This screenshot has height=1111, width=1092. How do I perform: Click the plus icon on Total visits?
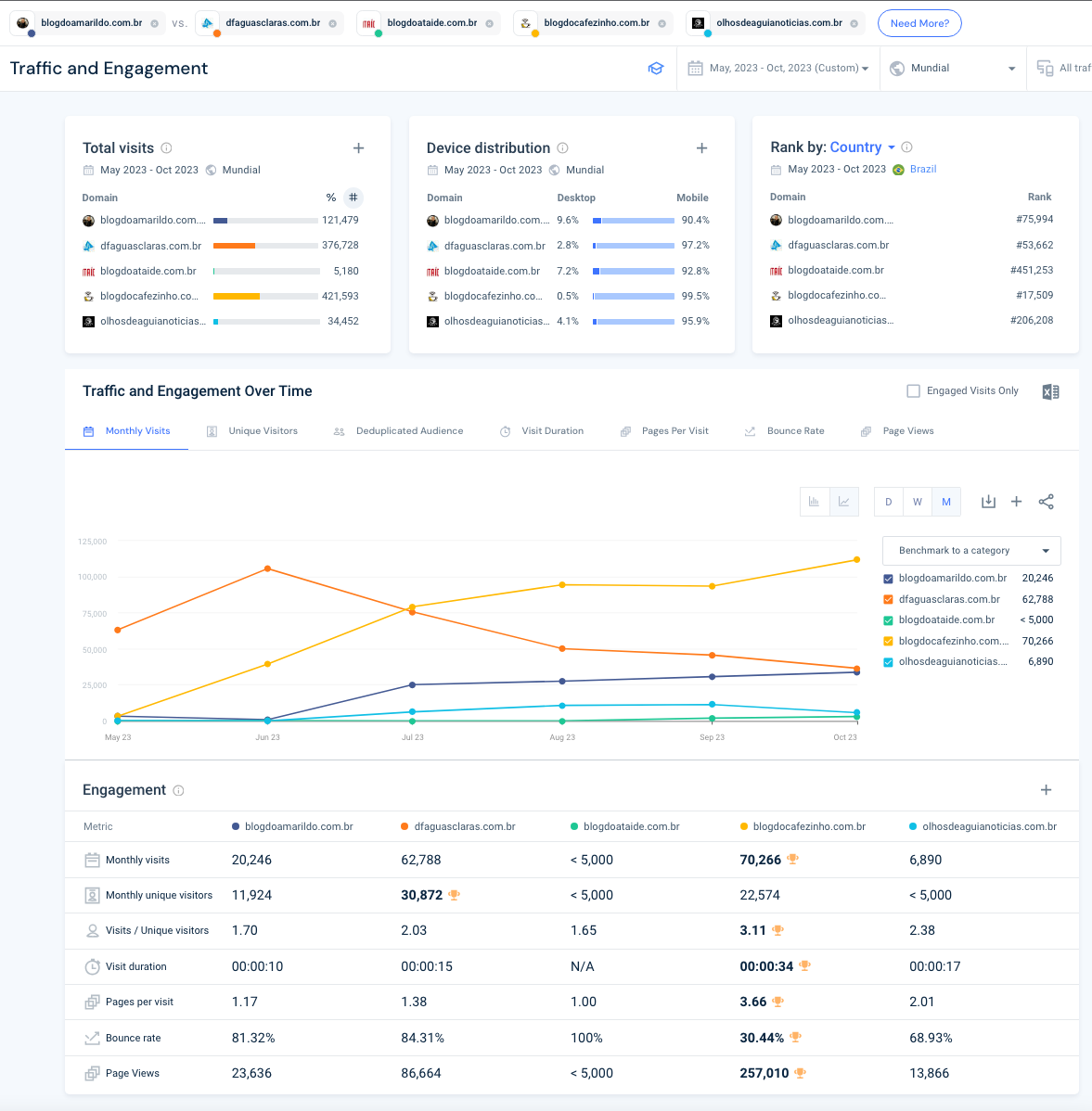359,148
